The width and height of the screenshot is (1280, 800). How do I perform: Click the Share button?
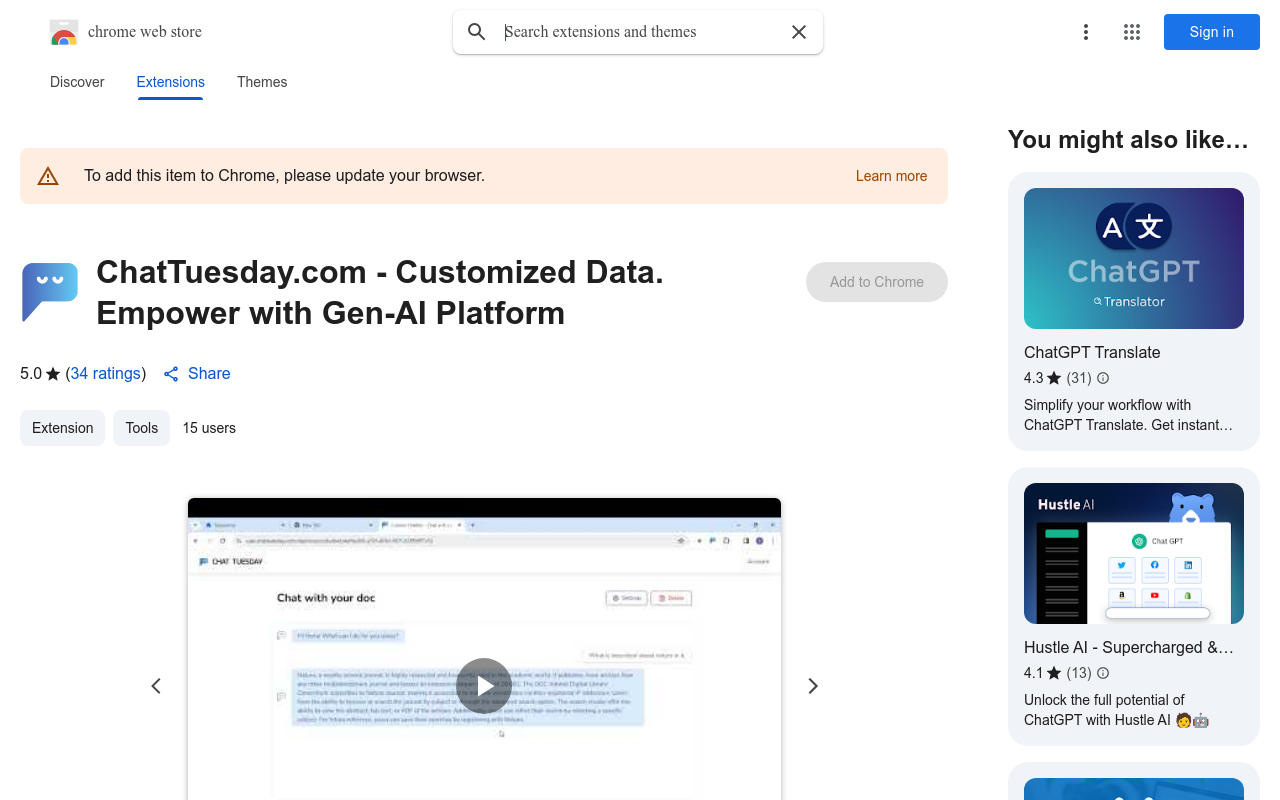coord(197,373)
